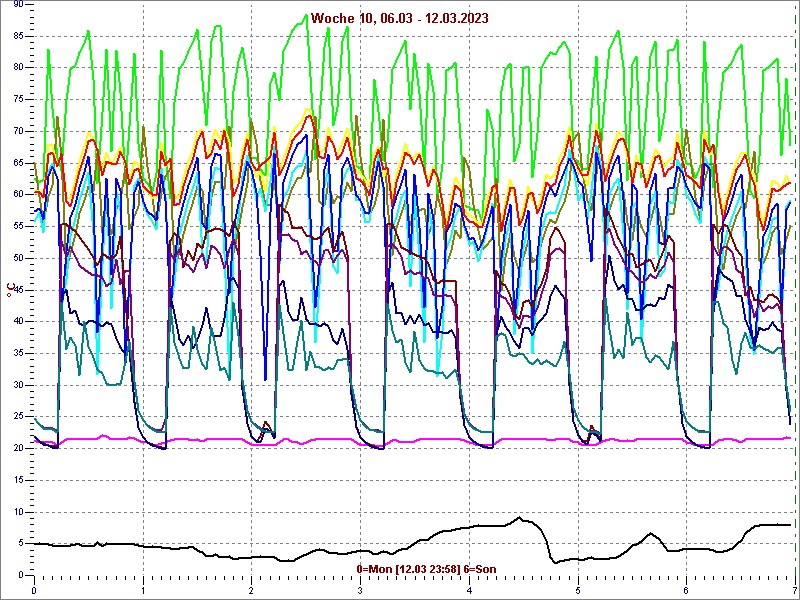Select day marker "5" on the x-axis
This screenshot has width=800, height=600.
577,590
